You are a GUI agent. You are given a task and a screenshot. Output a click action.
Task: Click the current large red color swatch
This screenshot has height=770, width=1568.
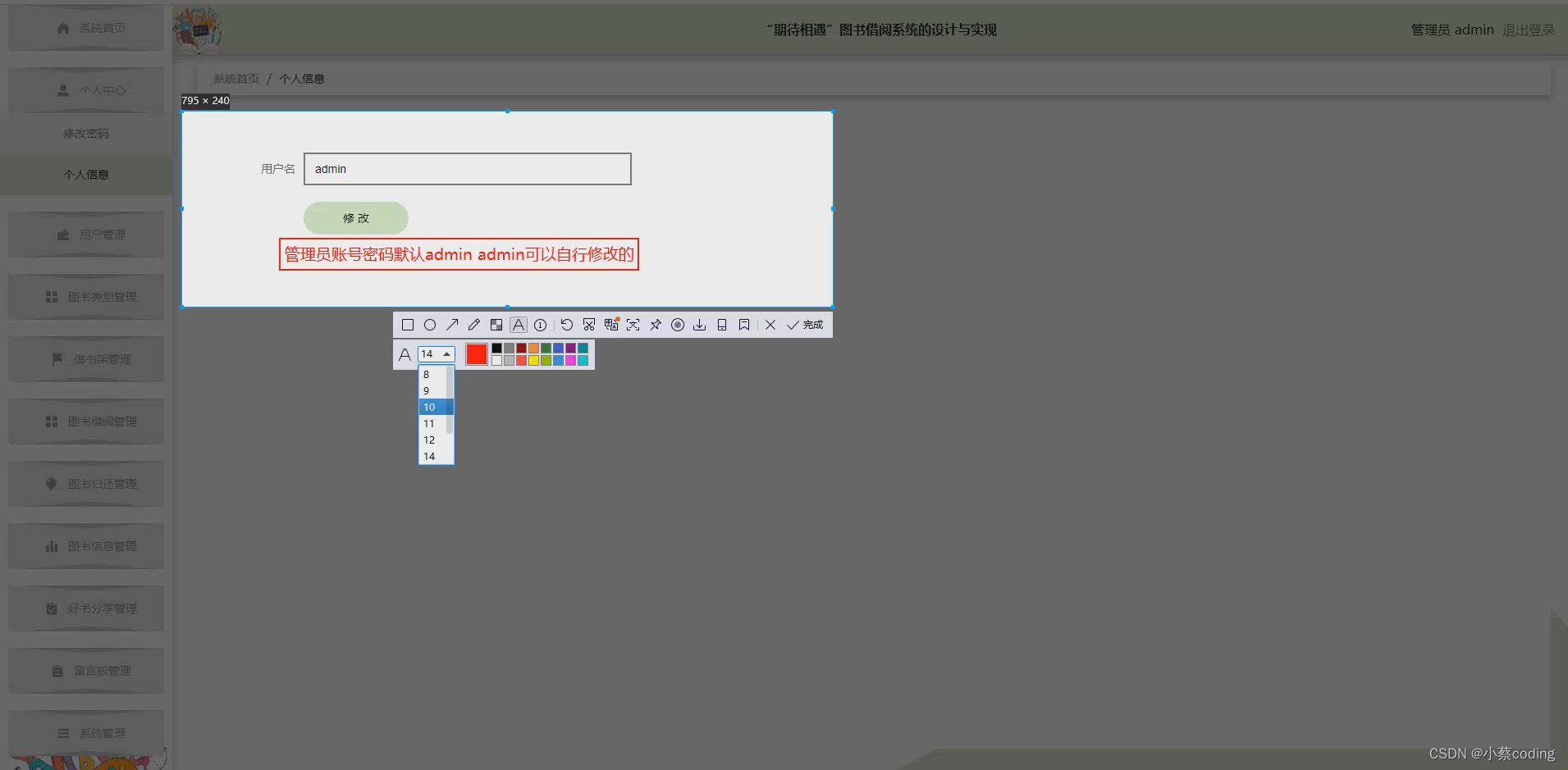(477, 354)
